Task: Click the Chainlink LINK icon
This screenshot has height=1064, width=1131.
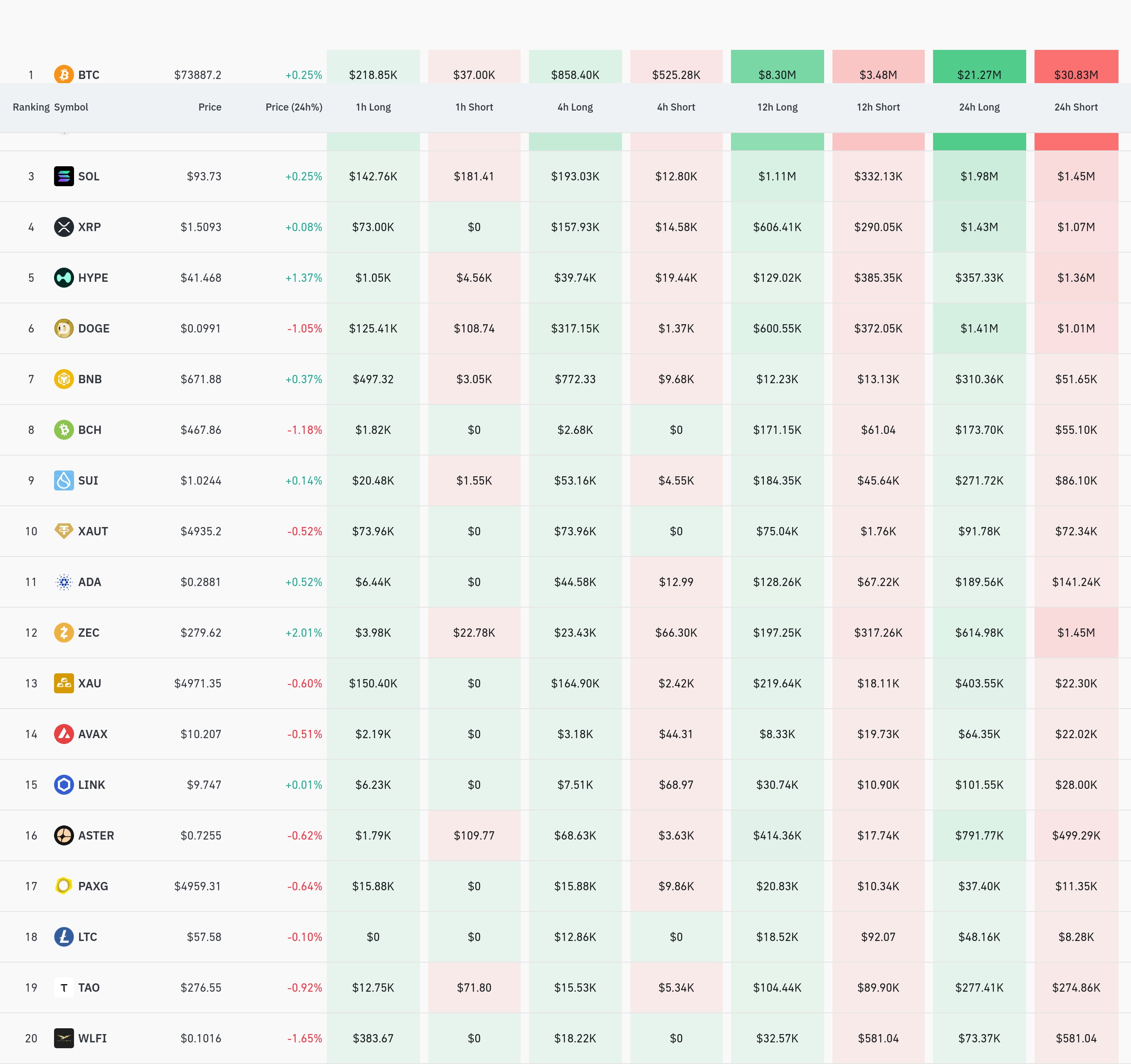Action: [64, 785]
